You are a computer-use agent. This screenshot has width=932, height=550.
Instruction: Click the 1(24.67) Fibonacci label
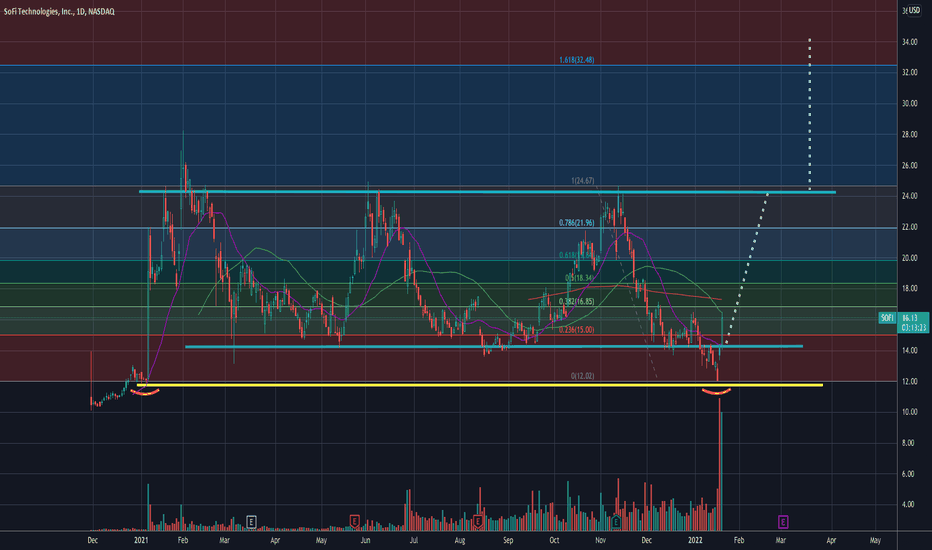click(582, 181)
